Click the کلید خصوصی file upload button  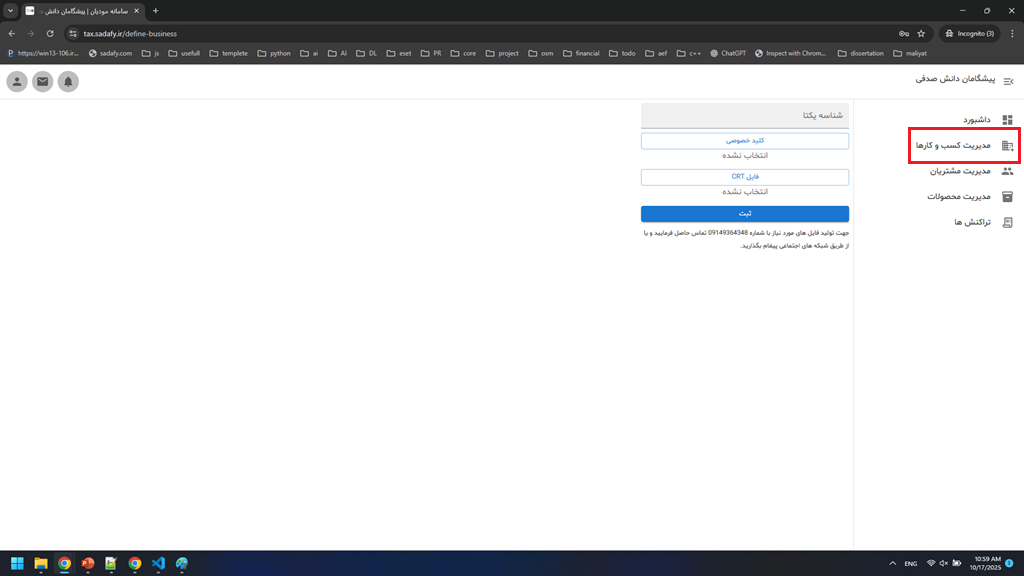[744, 141]
